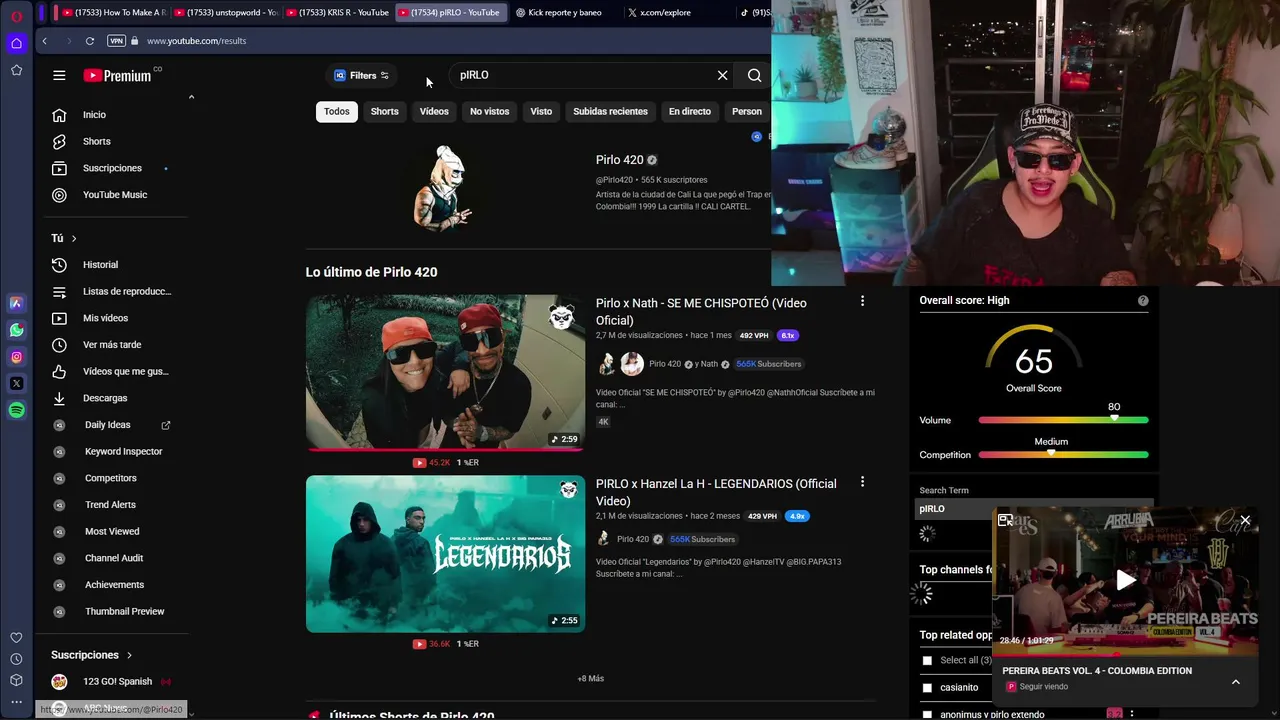Viewport: 1280px width, 720px height.
Task: Open options for LEGENDARIOS video
Action: click(x=862, y=482)
